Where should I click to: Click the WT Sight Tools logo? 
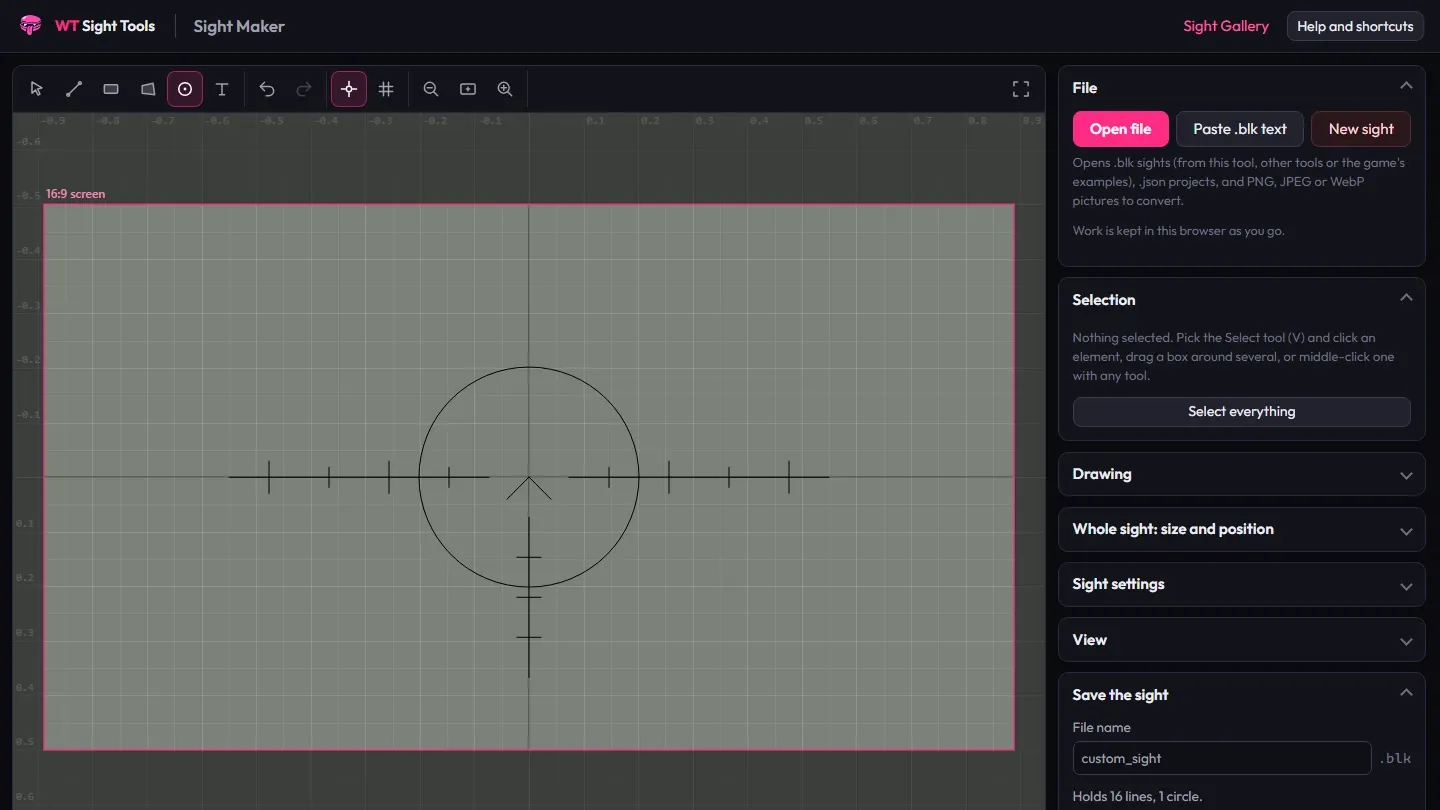pos(88,26)
